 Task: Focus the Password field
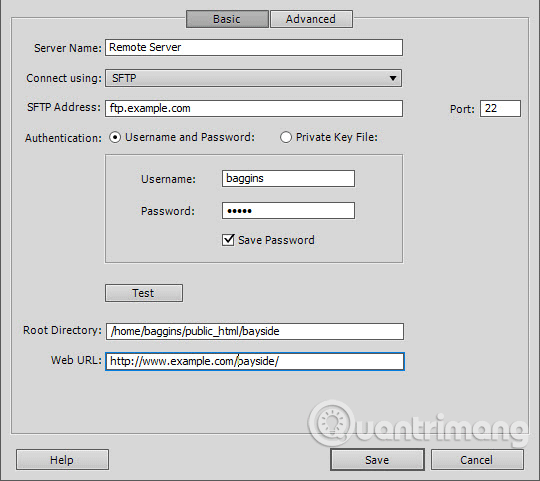[288, 211]
